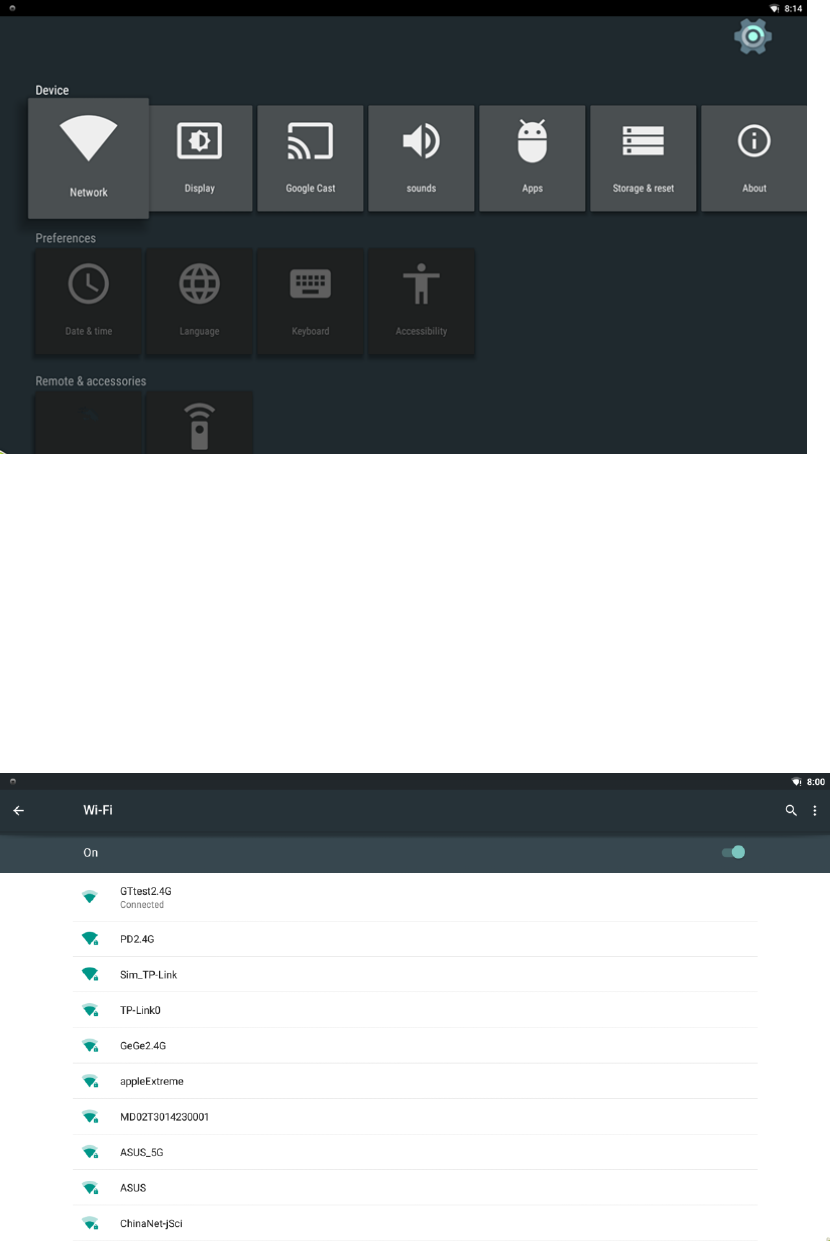Screen dimensions: 830x1241
Task: Connect to GeGe2.4G network
Action: pos(415,1046)
